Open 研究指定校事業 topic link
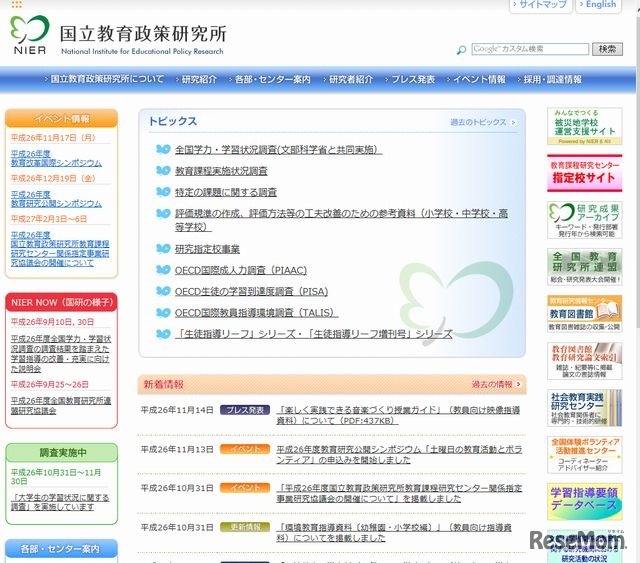The width and height of the screenshot is (640, 563). (207, 249)
